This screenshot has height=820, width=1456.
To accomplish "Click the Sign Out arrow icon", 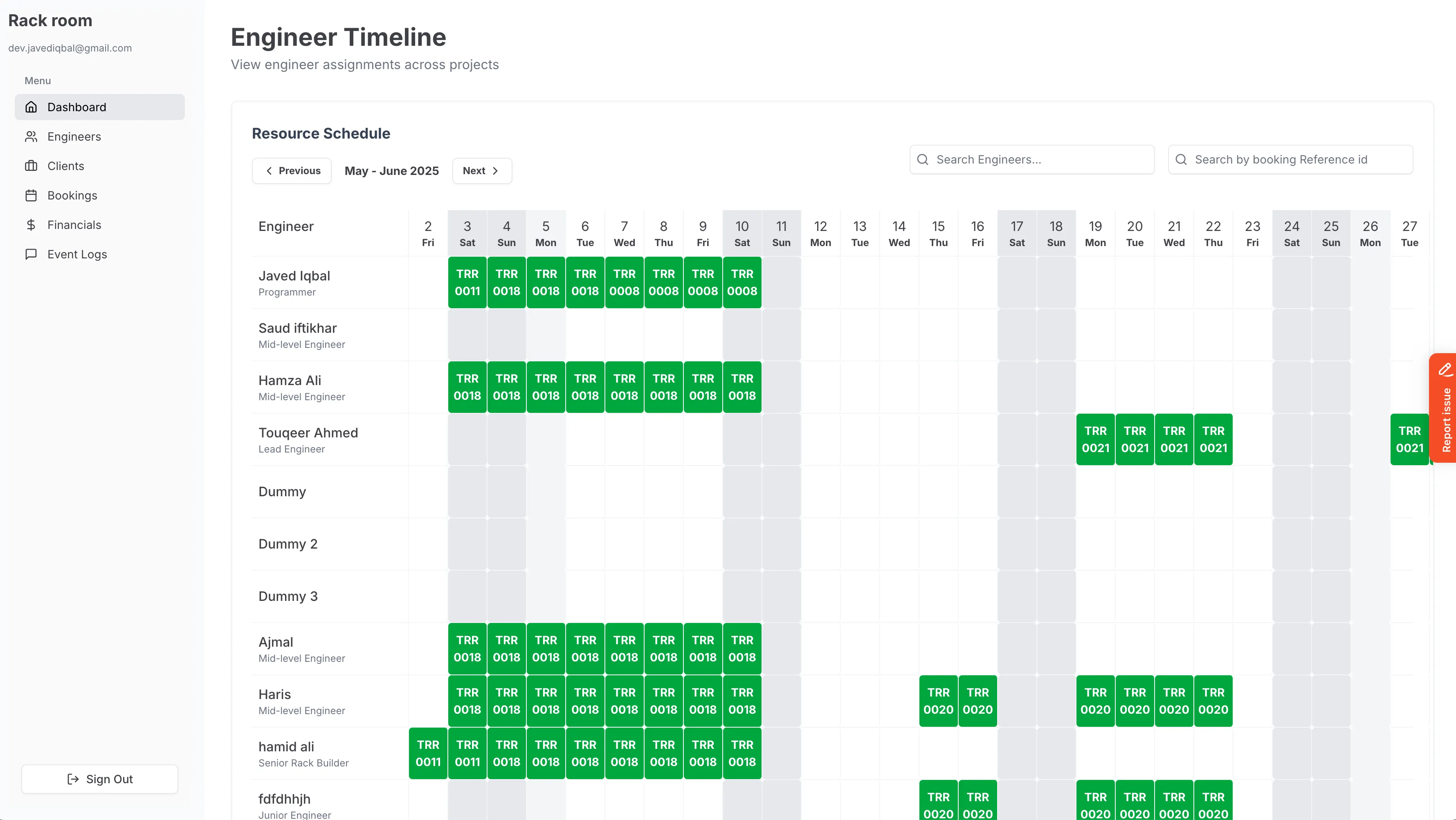I will (73, 780).
